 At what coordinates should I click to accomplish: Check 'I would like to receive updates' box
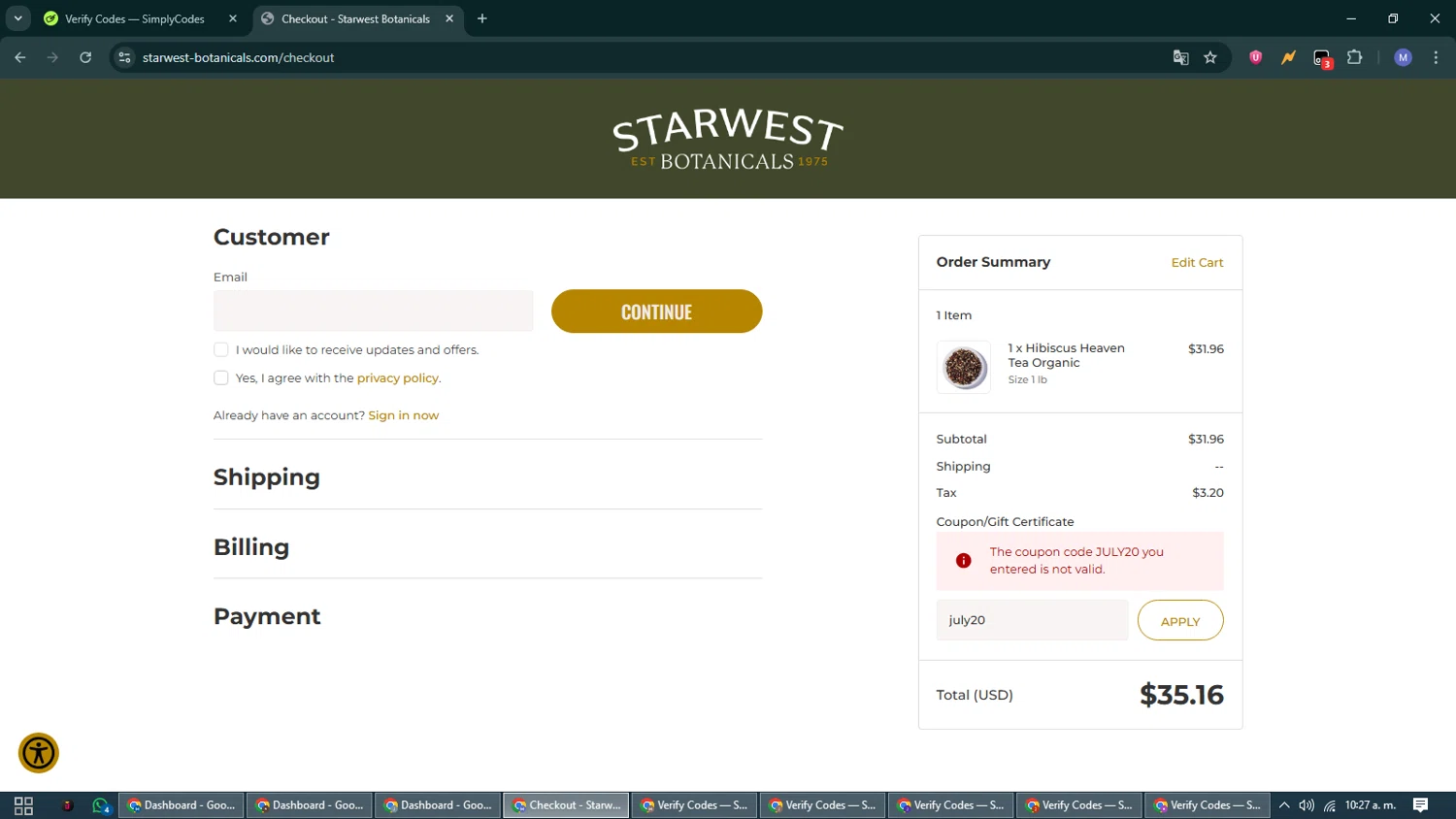point(221,349)
